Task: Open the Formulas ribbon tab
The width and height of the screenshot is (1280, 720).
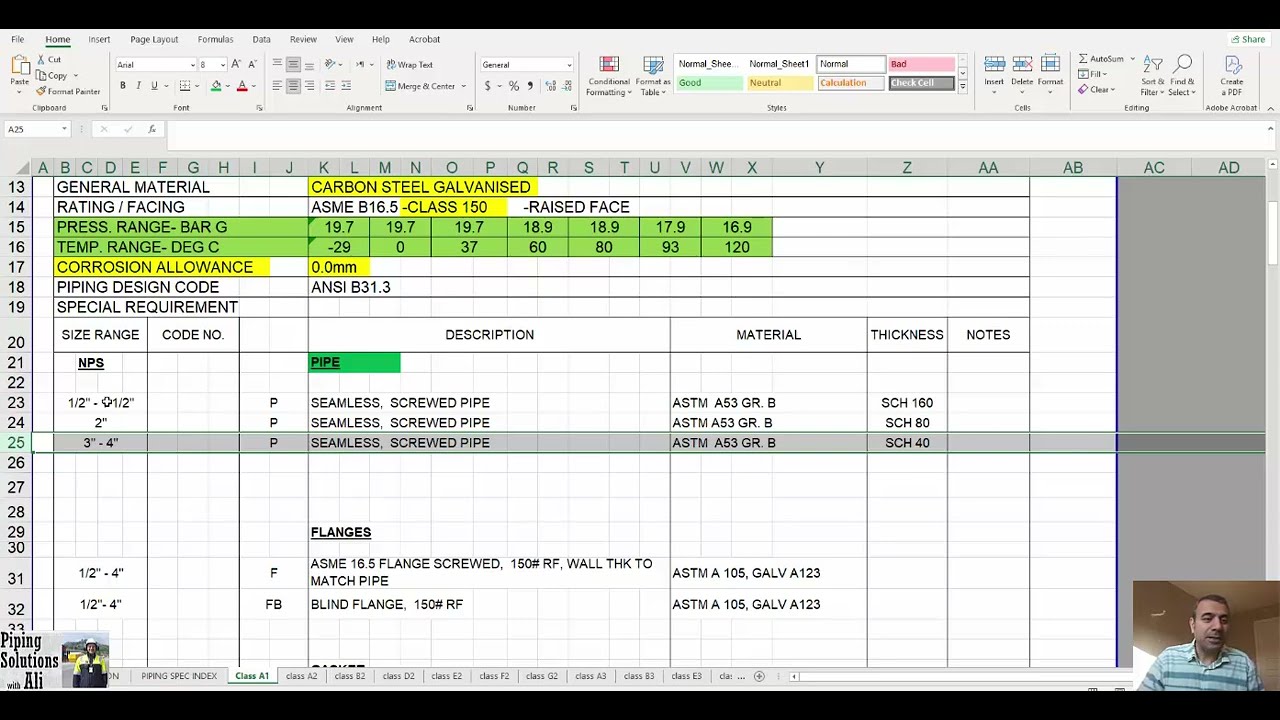Action: (215, 39)
